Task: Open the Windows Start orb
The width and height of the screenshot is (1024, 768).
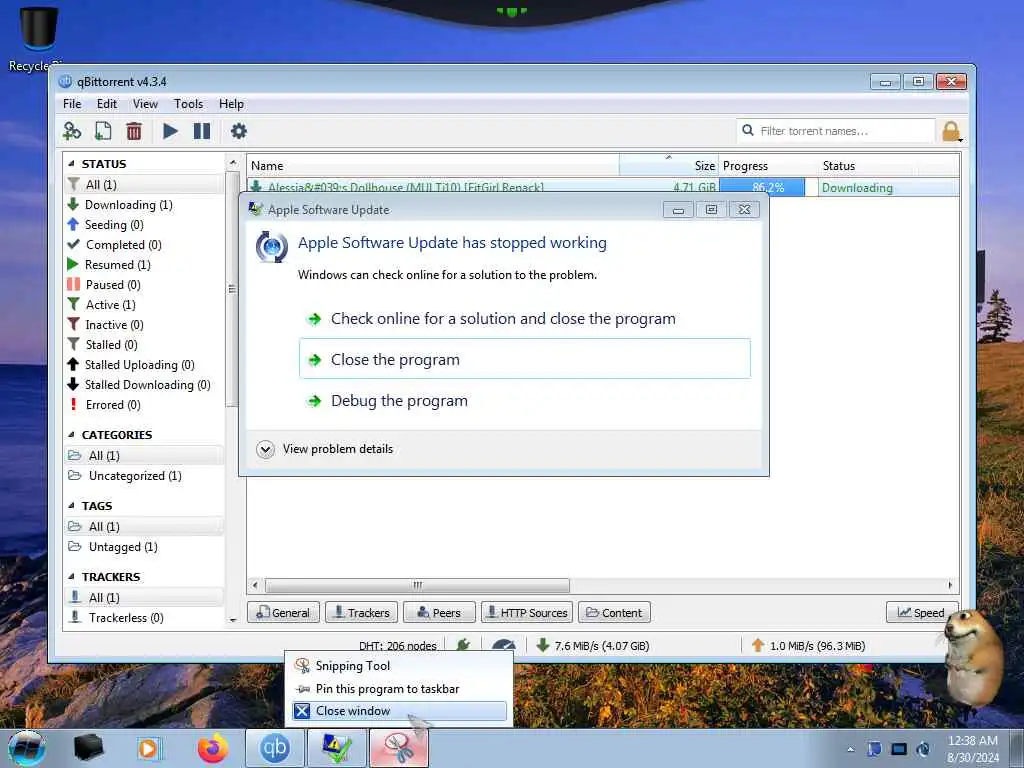Action: pos(27,748)
